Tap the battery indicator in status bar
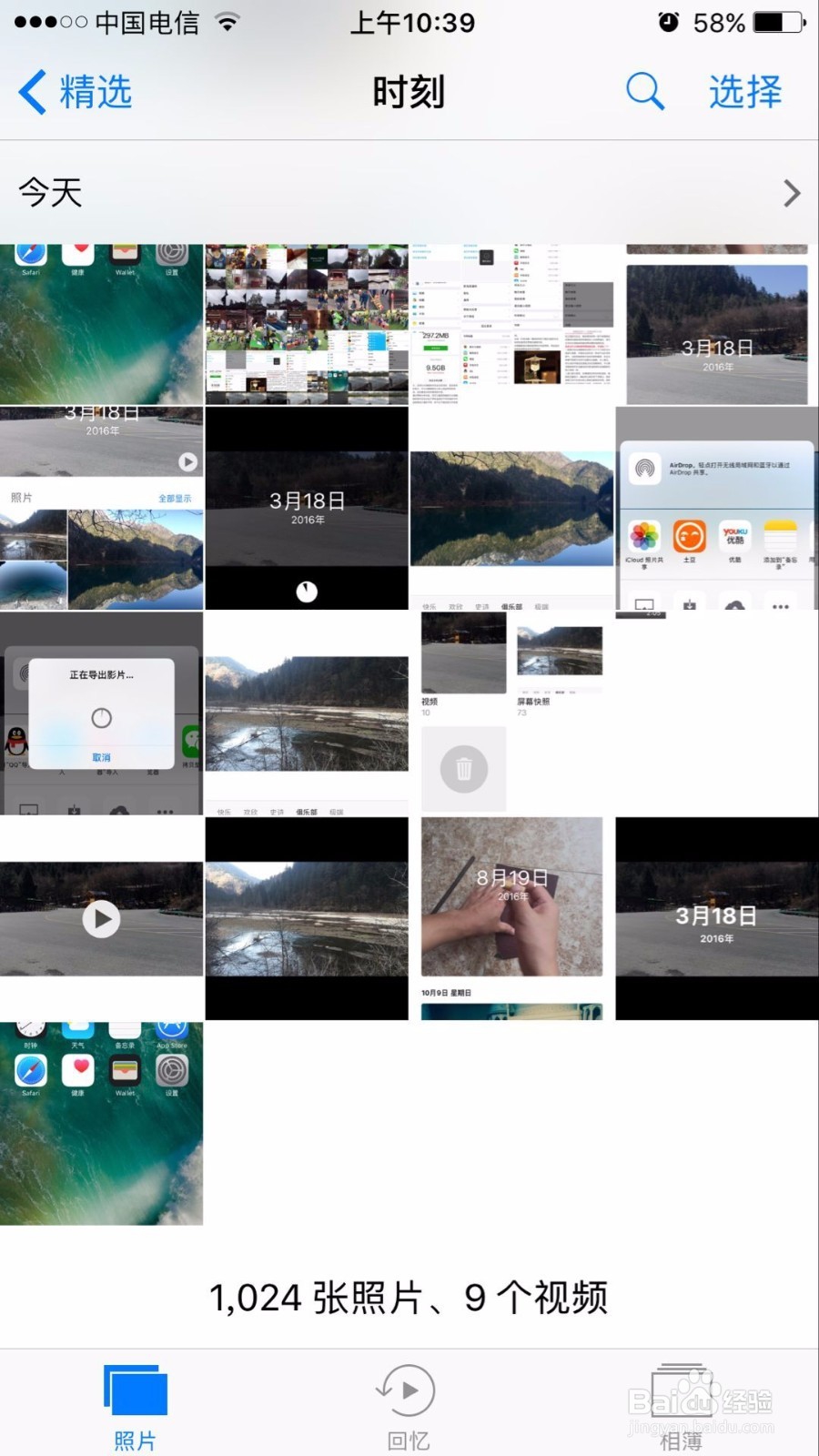The height and width of the screenshot is (1456, 819). [780, 22]
